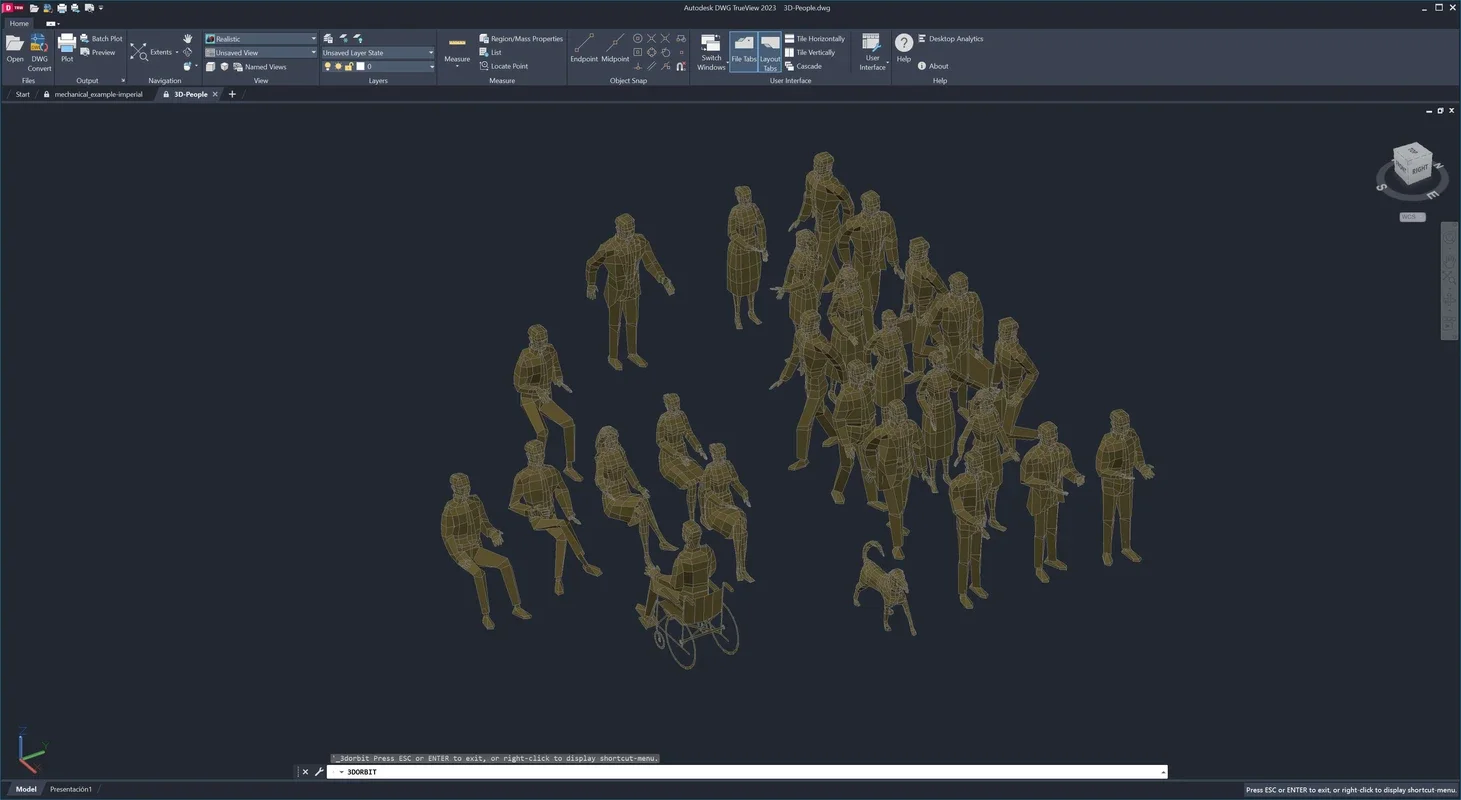1461x800 pixels.
Task: Open the Named Views manager
Action: (260, 67)
